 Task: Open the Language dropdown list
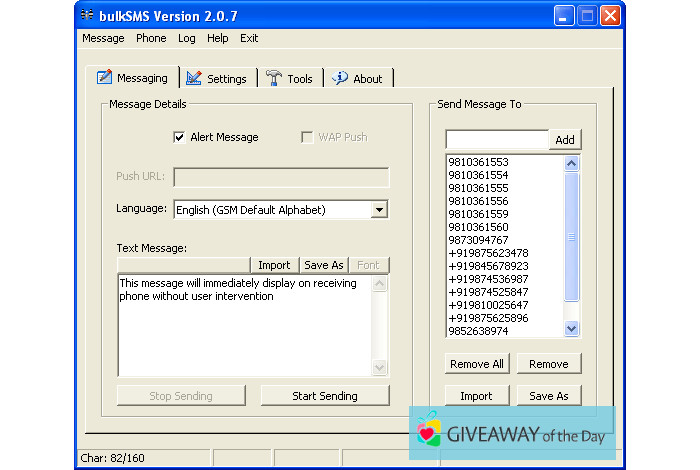coord(379,210)
